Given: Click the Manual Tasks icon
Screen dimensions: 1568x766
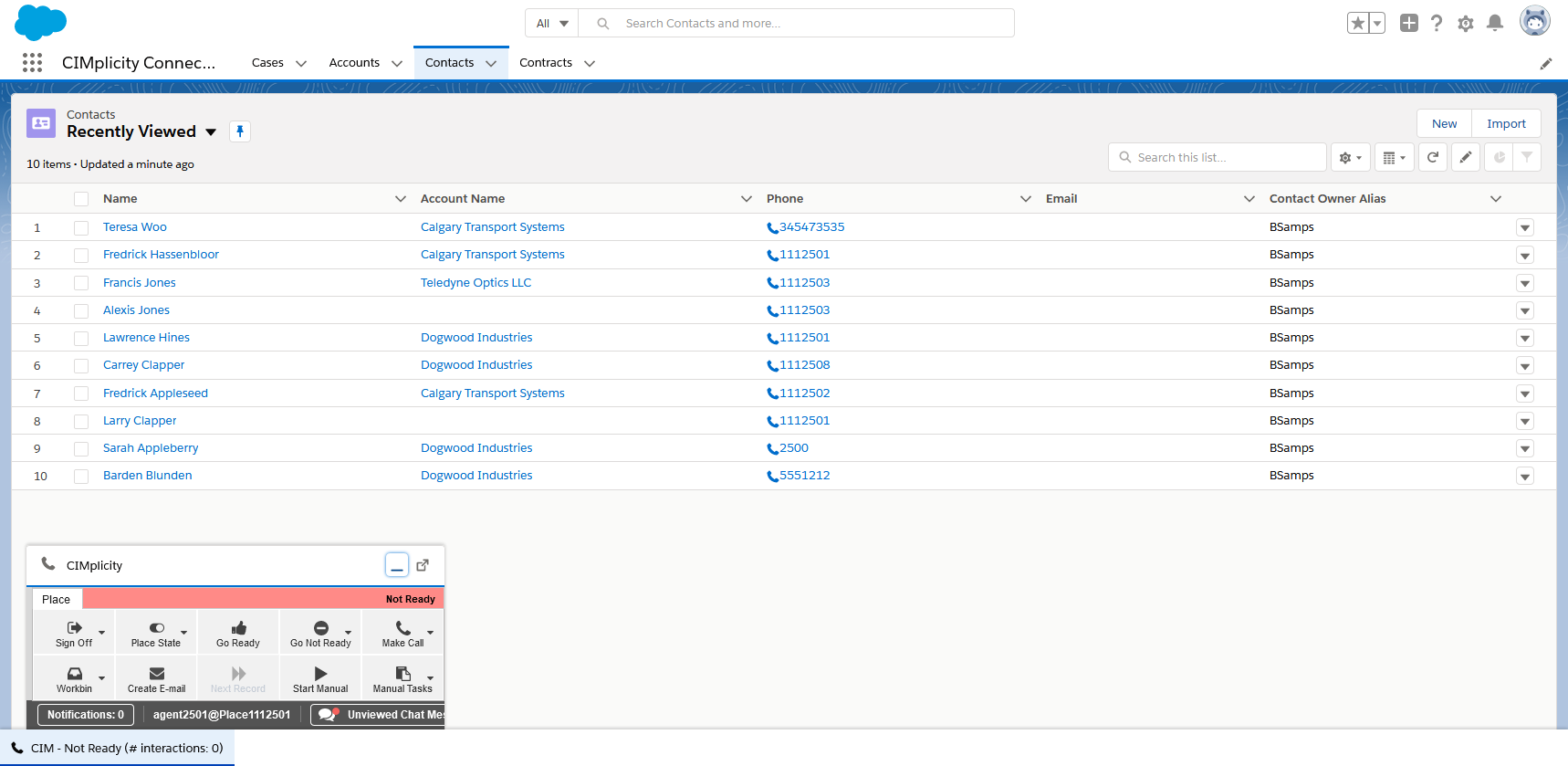Looking at the screenshot, I should click(x=402, y=673).
